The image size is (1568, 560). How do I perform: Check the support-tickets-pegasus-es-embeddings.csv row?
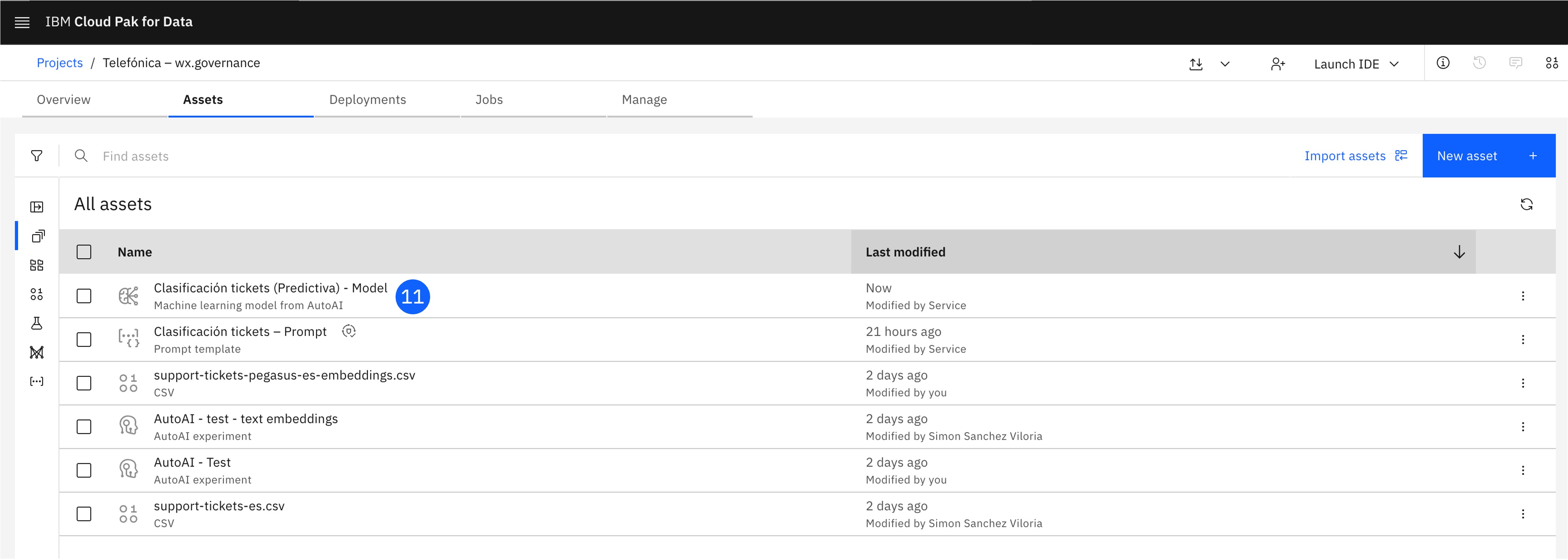84,383
